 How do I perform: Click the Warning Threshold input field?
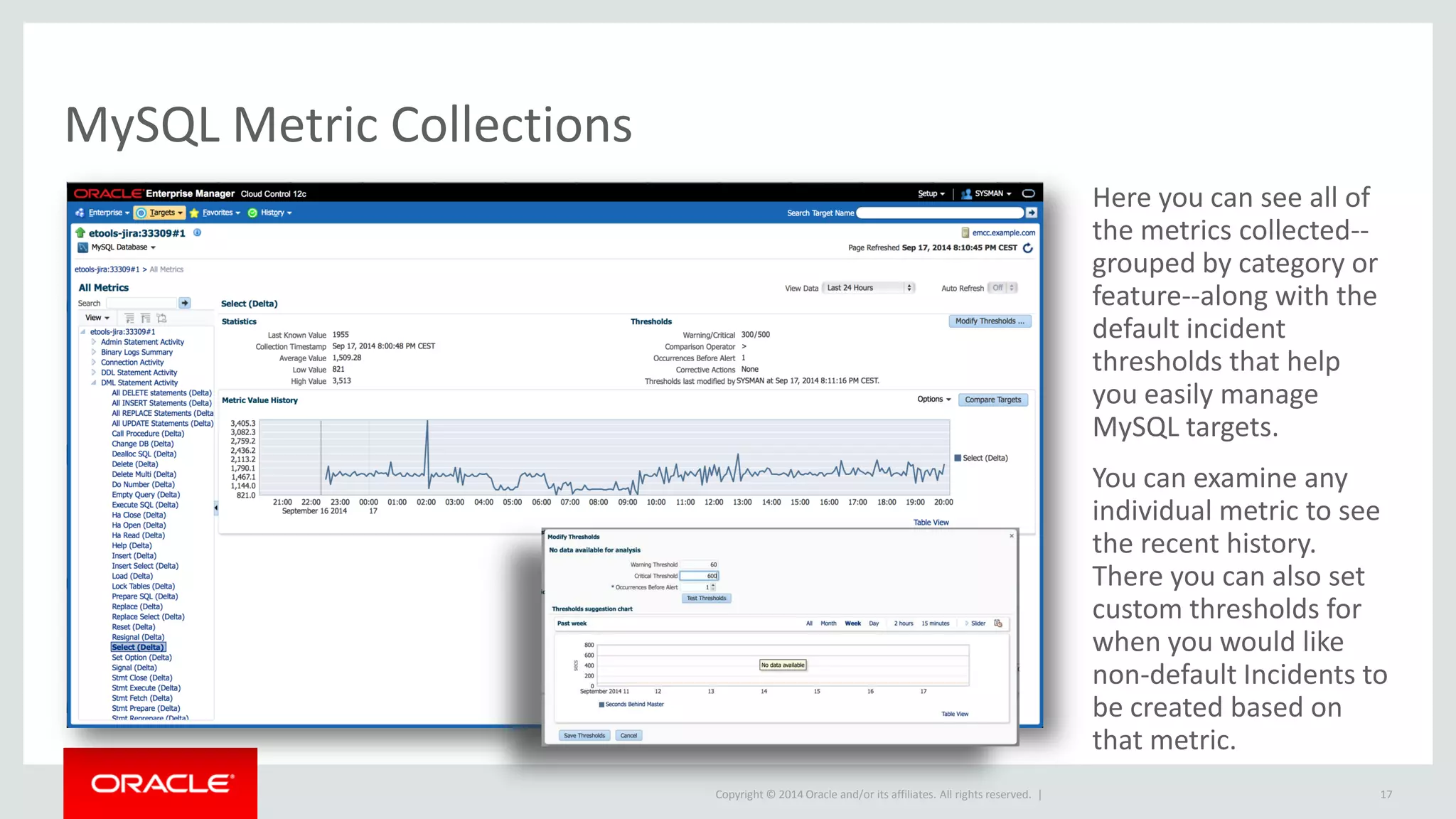click(700, 564)
